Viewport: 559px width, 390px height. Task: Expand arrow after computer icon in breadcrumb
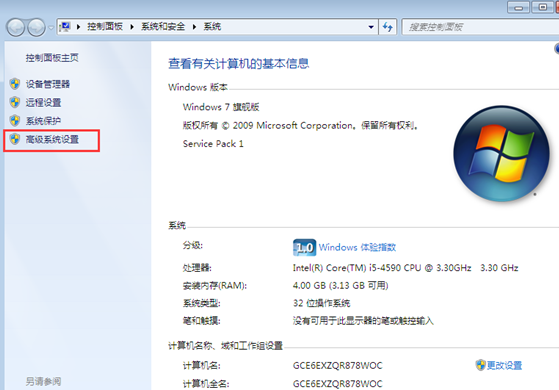click(x=78, y=27)
